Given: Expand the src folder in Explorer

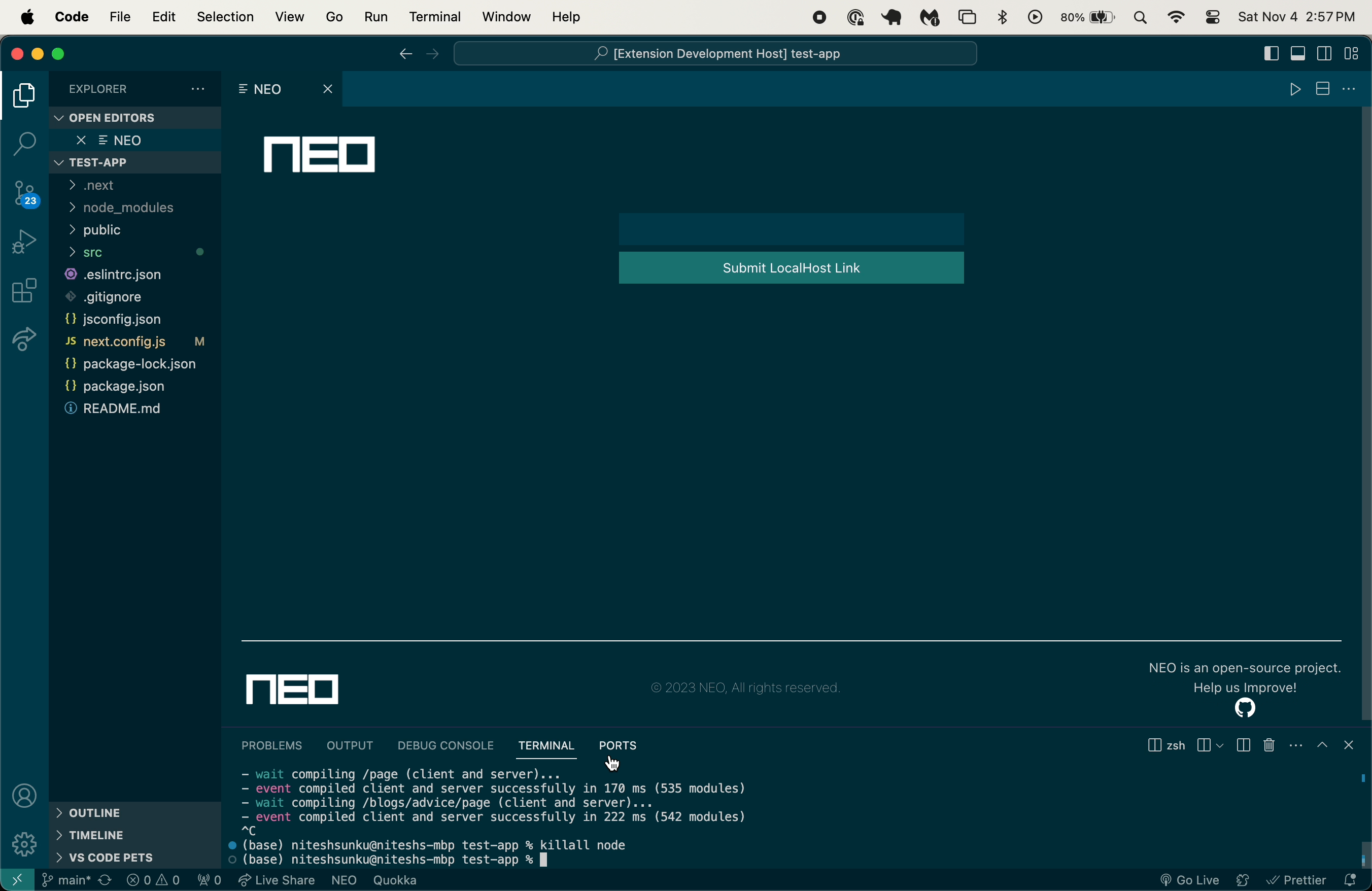Looking at the screenshot, I should coord(92,252).
